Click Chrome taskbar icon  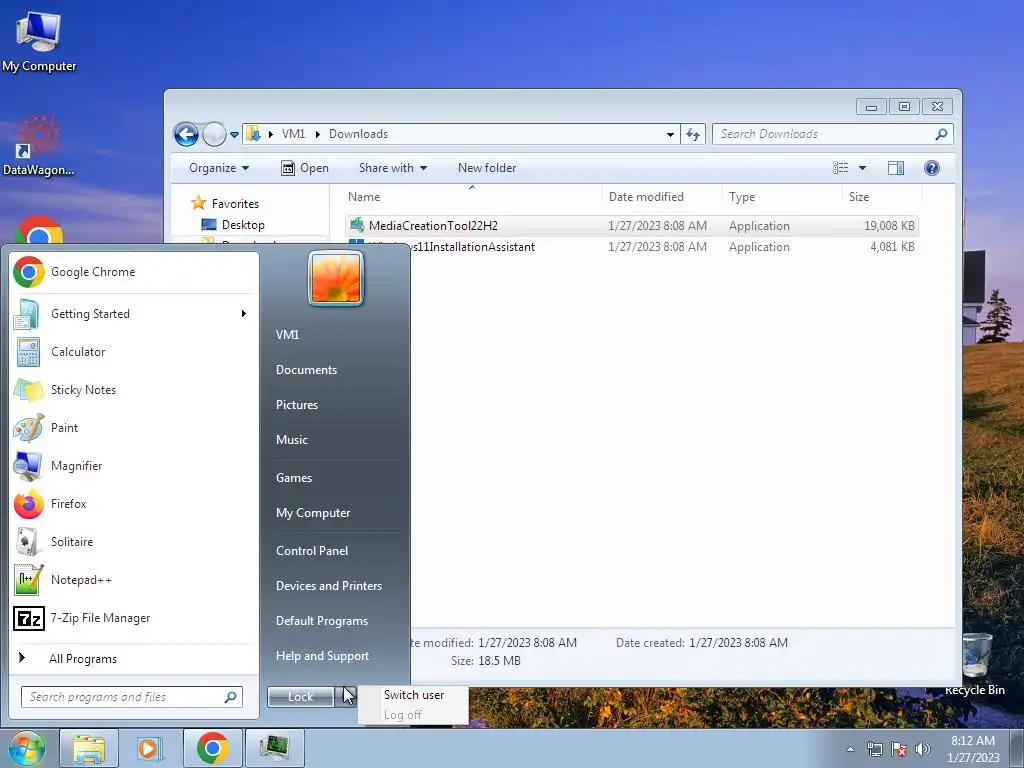pyautogui.click(x=212, y=748)
